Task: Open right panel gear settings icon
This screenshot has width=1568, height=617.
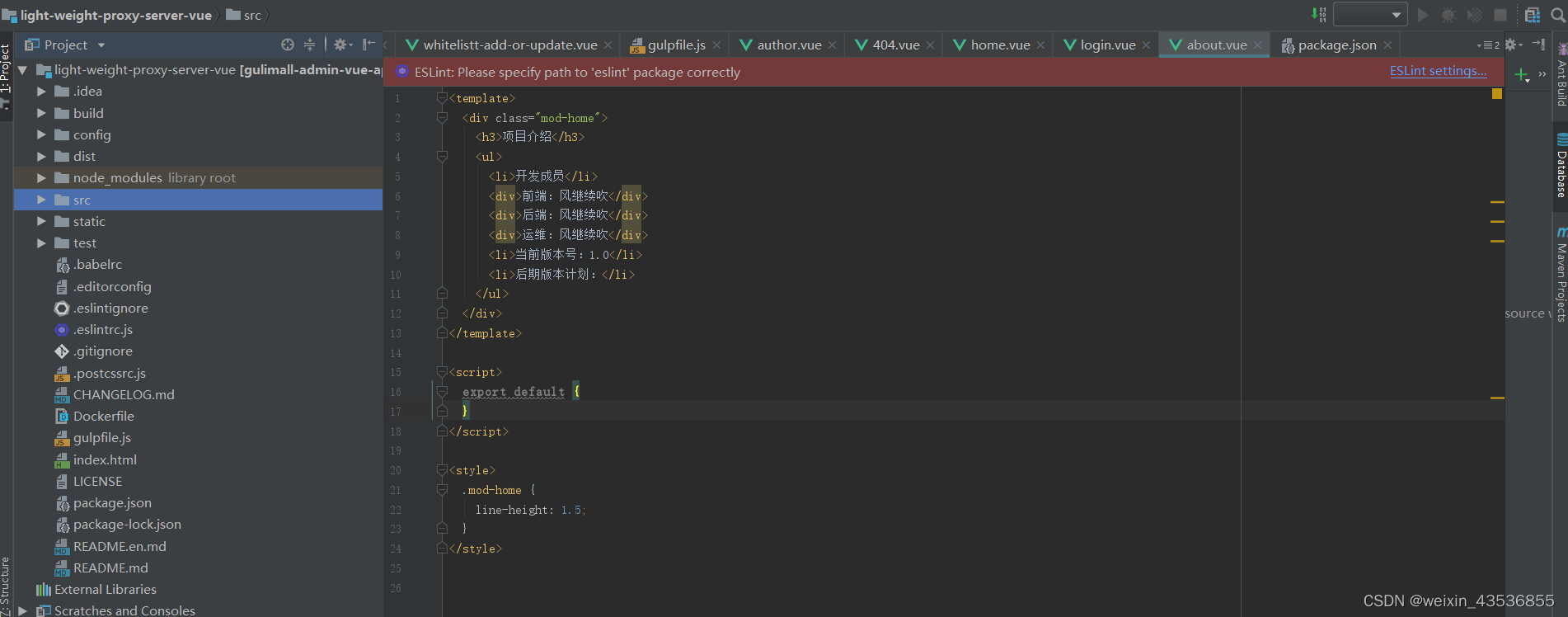Action: click(x=1513, y=45)
